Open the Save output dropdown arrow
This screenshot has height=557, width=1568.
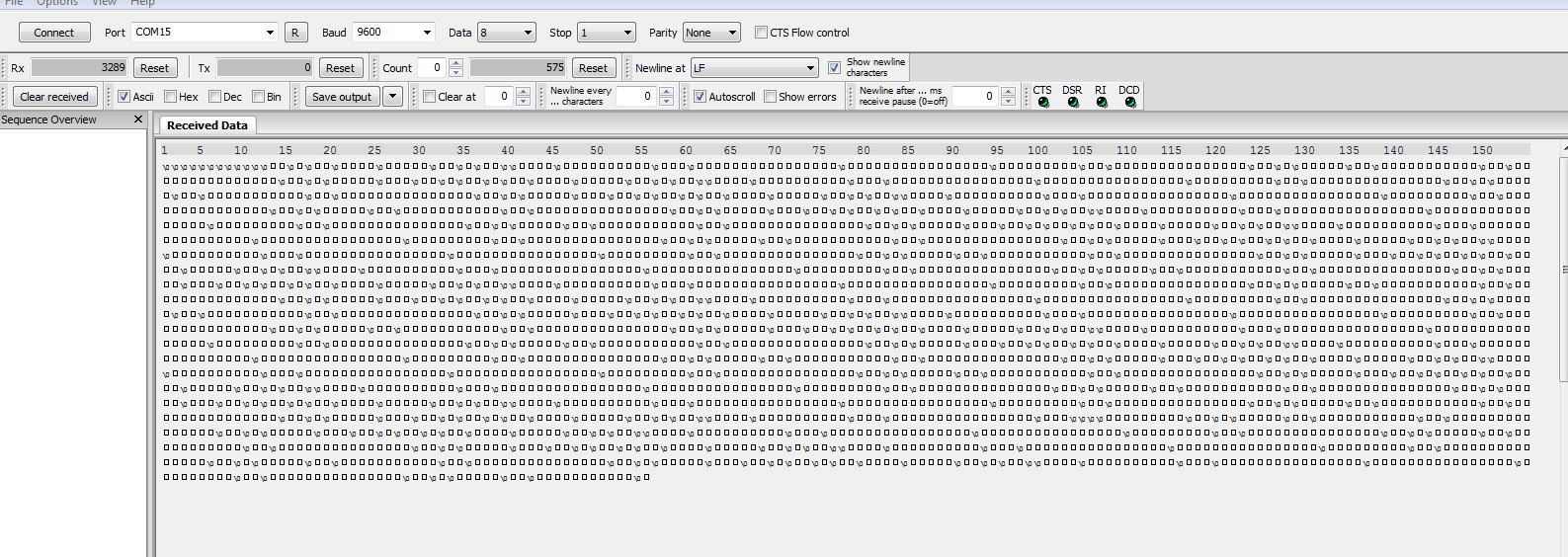(392, 97)
